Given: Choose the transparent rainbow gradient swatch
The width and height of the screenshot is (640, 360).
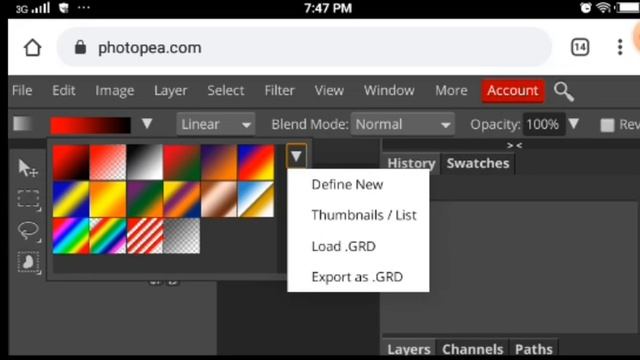Looking at the screenshot, I should pos(108,236).
